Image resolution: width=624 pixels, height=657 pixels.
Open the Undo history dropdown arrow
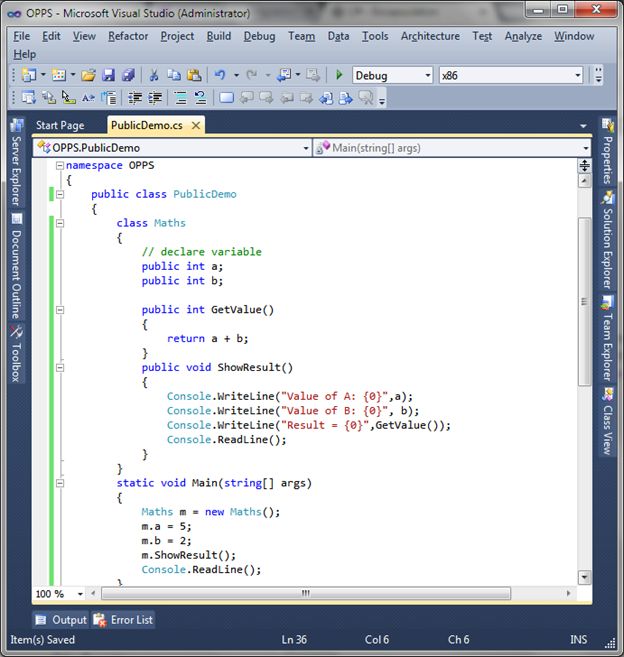[236, 75]
